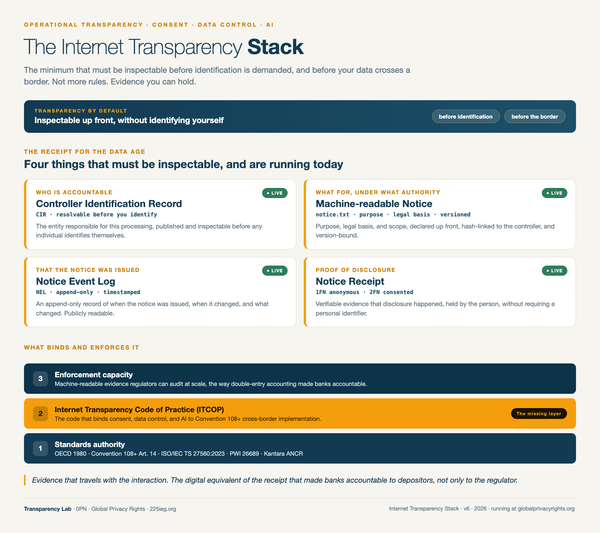Click 'WHAT BINDS AND ENFORCES IT' label

[82, 347]
